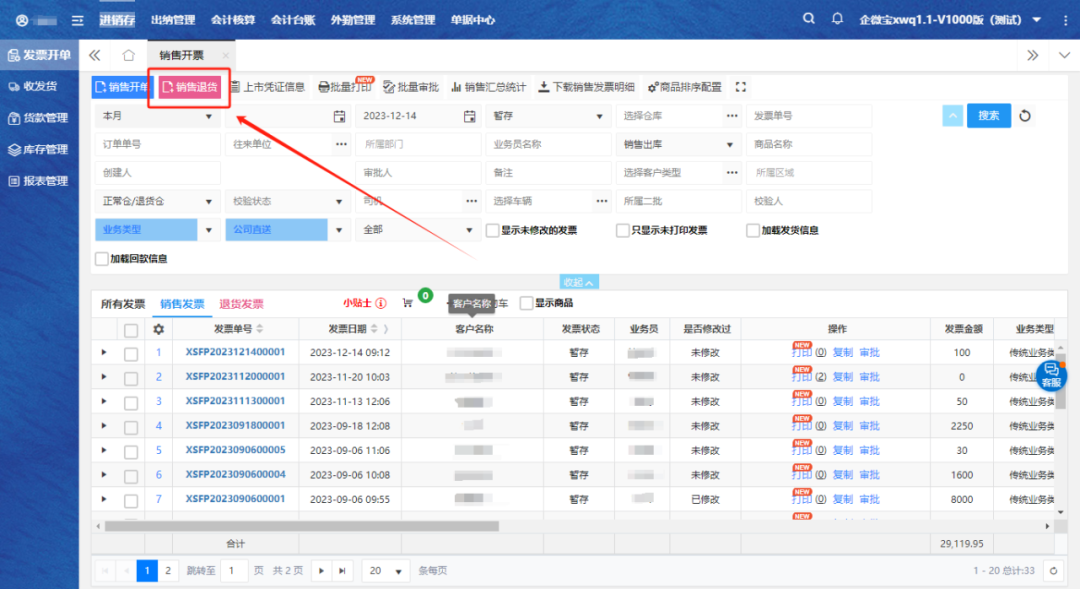The image size is (1080, 589).
Task: Open the 客服 customer service icon
Action: coord(1051,376)
